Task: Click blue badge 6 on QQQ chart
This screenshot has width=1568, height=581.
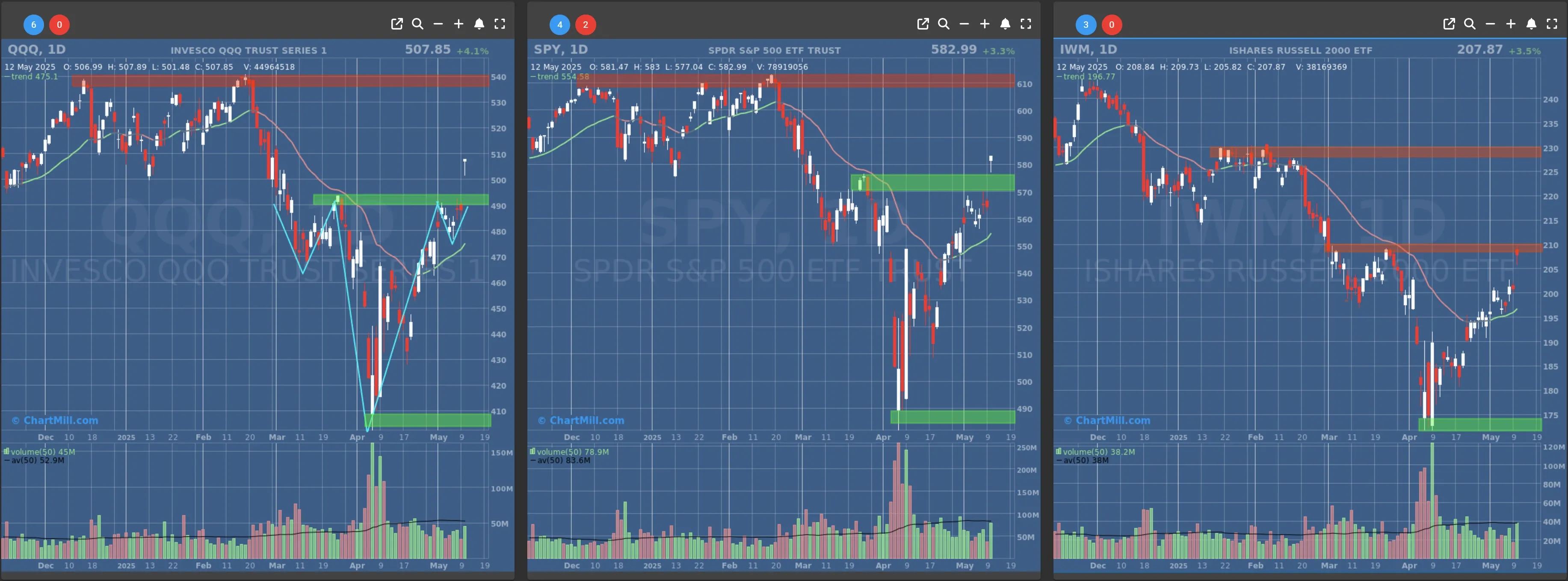Action: (33, 24)
